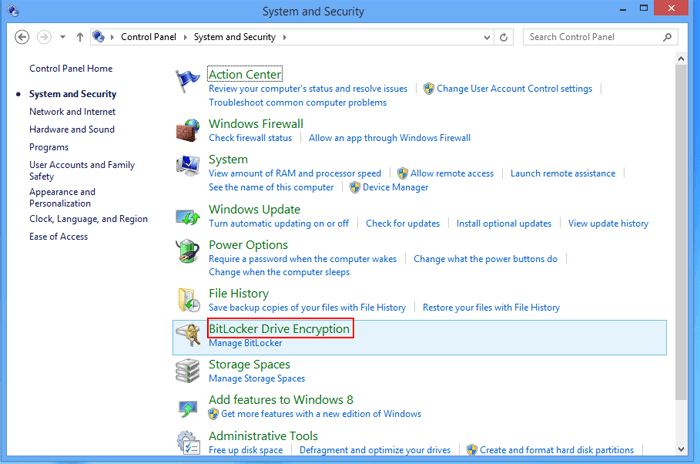Click Allow an app through Windows Firewall
Image resolution: width=700 pixels, height=464 pixels.
point(390,138)
